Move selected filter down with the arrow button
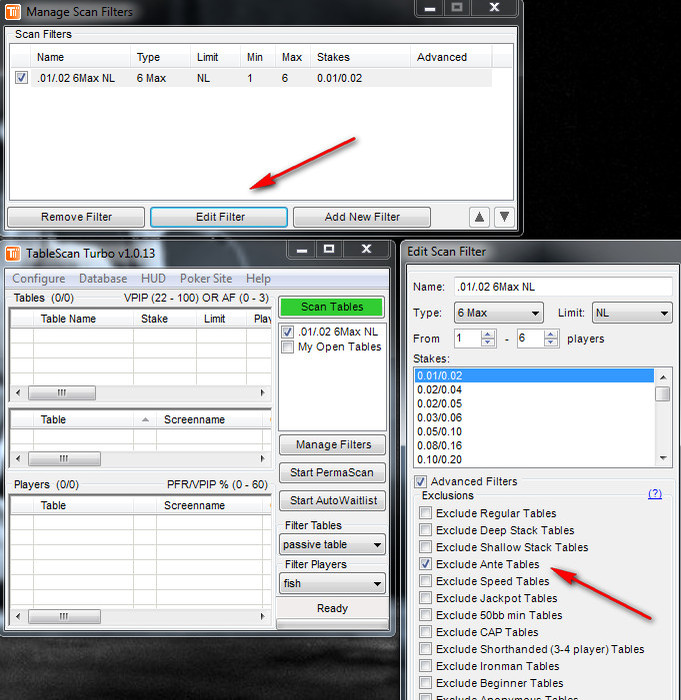 pyautogui.click(x=504, y=217)
